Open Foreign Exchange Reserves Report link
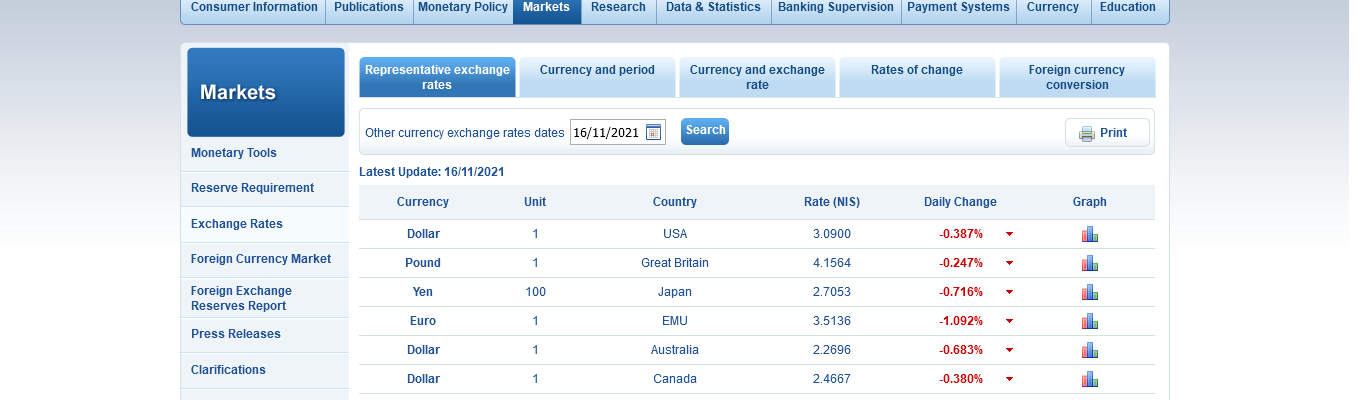Screen dimensions: 1366x400 click(241, 298)
